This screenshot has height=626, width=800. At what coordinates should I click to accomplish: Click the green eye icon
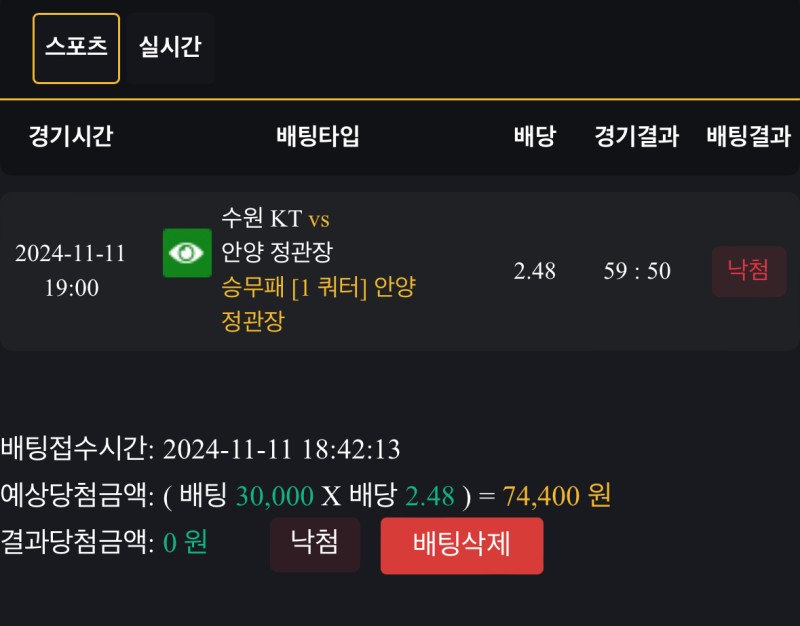187,253
